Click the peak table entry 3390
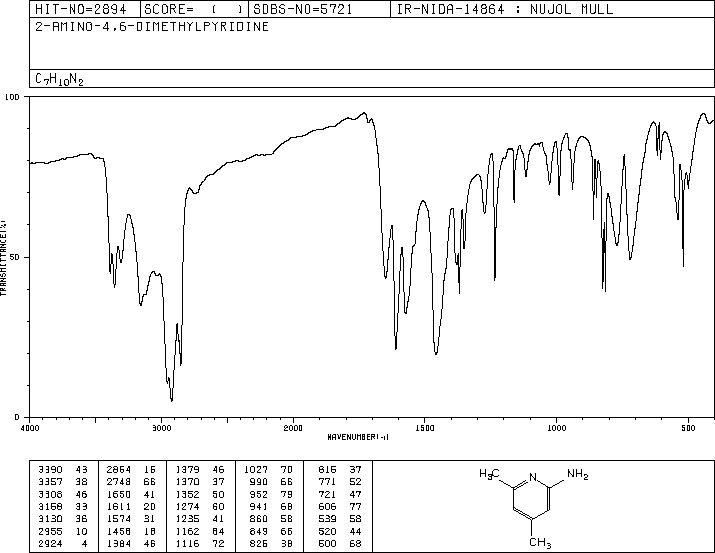The height and width of the screenshot is (553, 715). click(50, 469)
